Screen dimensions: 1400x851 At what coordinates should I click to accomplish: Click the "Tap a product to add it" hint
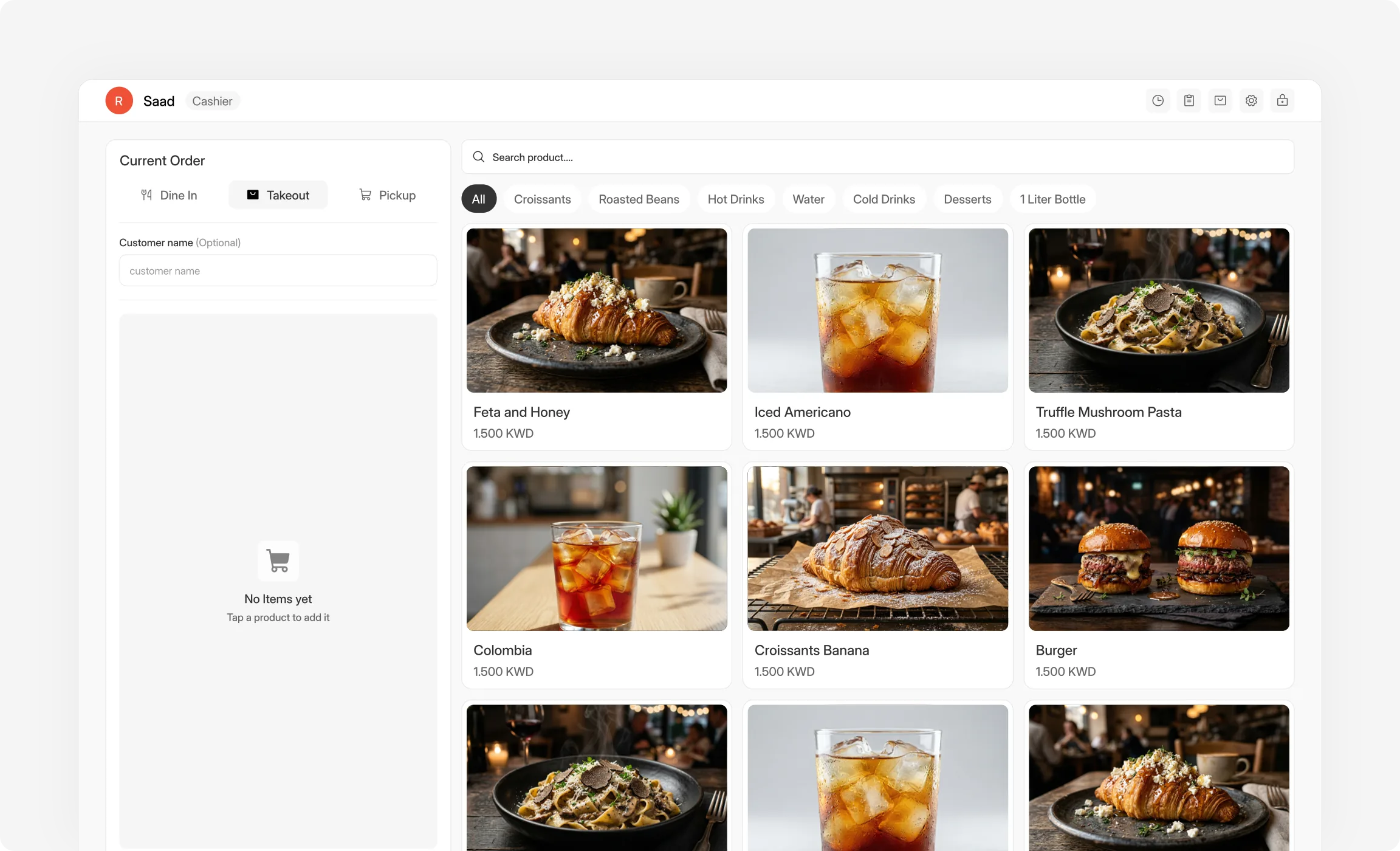tap(278, 618)
